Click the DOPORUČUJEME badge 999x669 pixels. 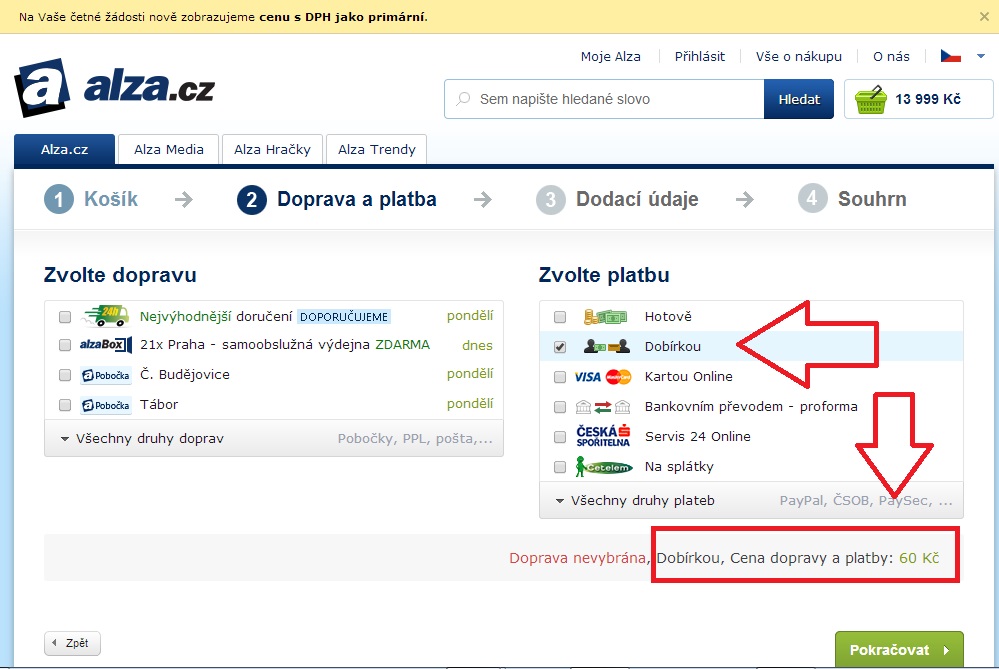tap(344, 317)
